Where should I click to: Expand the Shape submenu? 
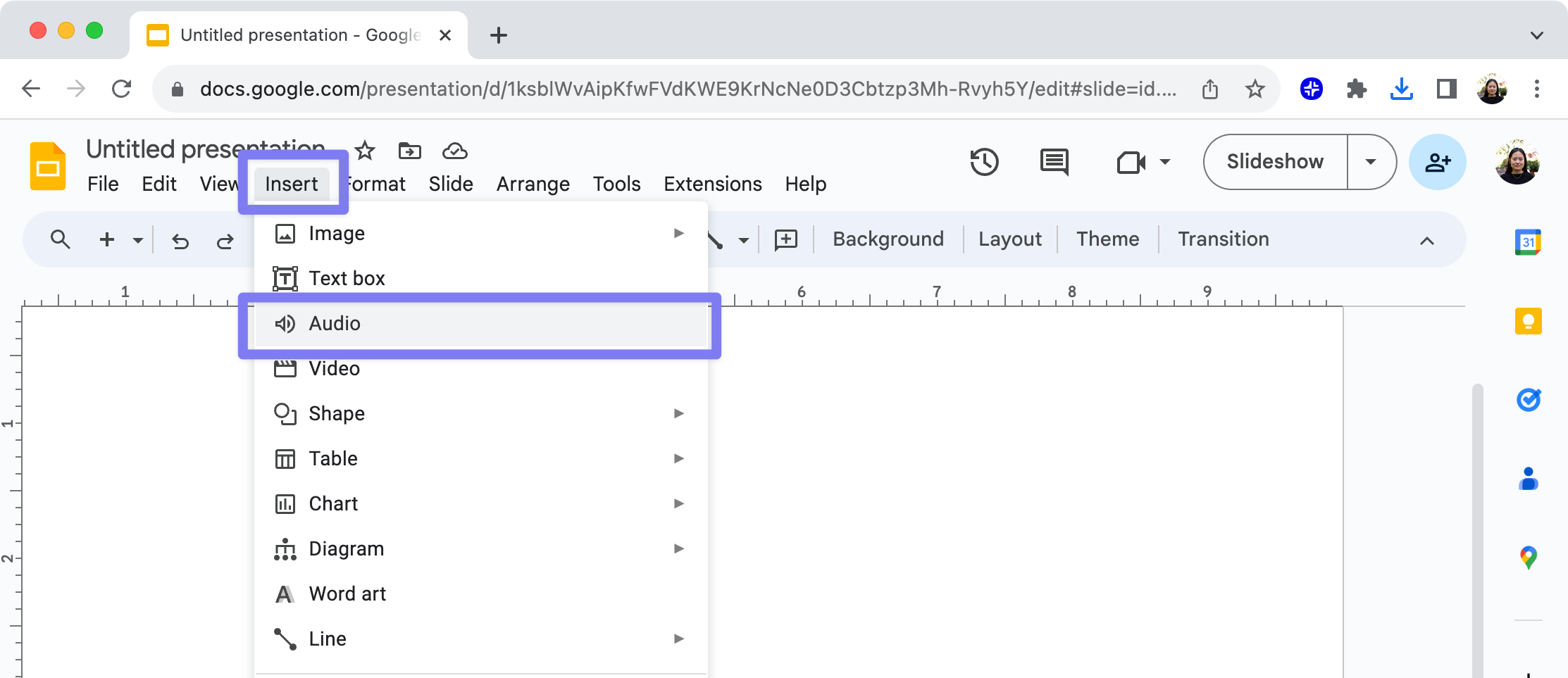tap(678, 413)
